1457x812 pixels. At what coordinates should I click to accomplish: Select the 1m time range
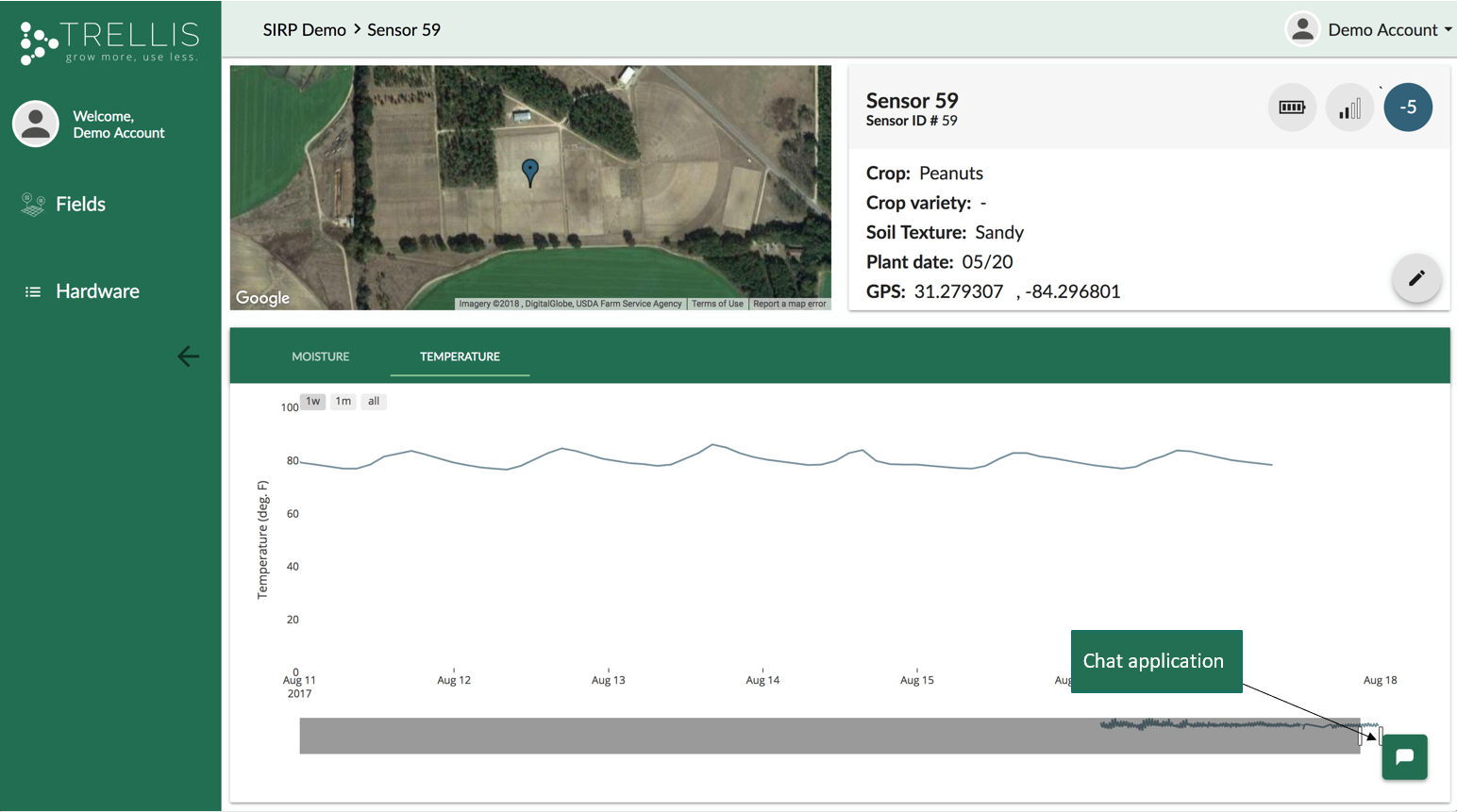[x=343, y=402]
